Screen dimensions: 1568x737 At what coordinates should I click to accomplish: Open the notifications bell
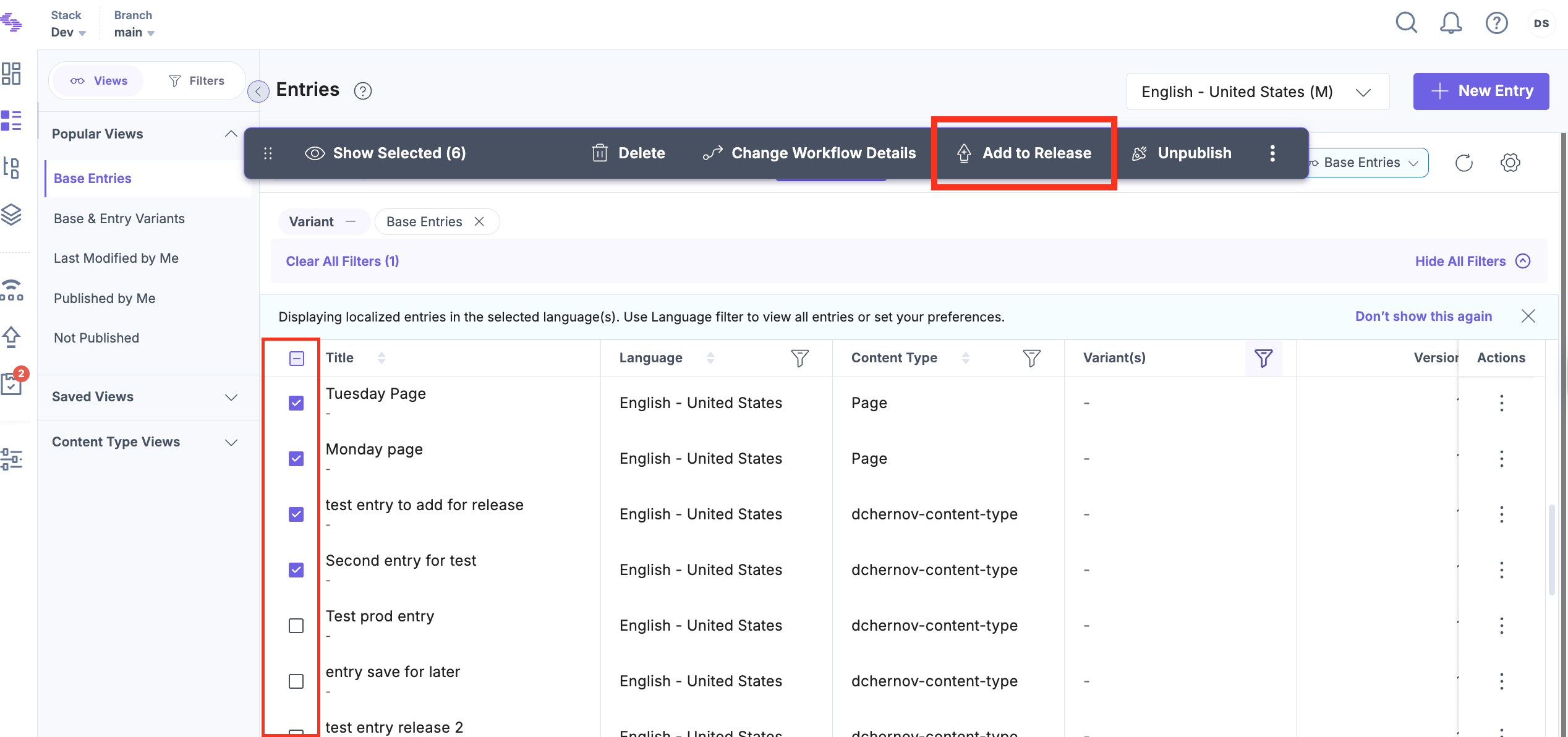[x=1451, y=23]
